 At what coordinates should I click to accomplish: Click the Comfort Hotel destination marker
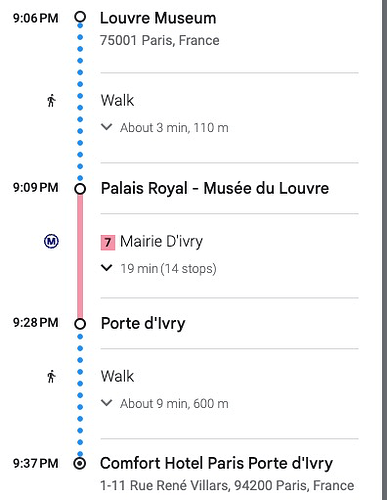pyautogui.click(x=80, y=464)
